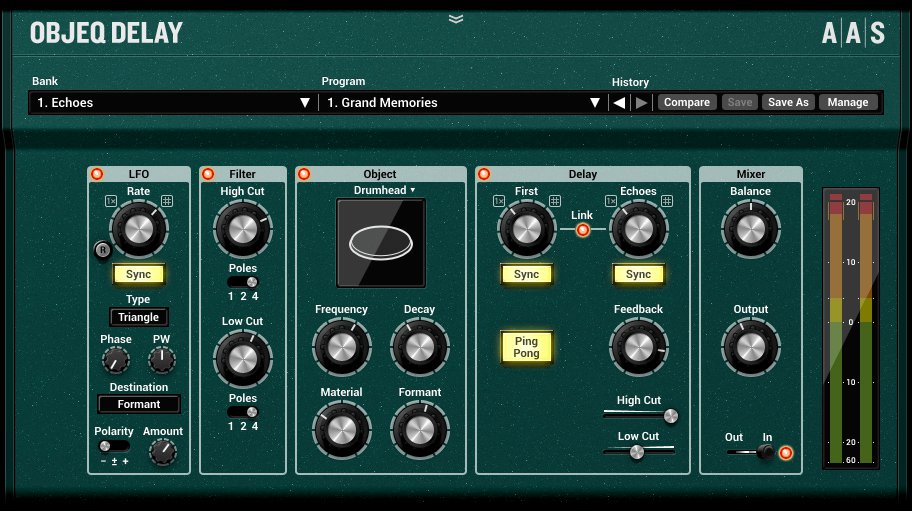Toggle the Filter module power LED

tap(209, 174)
